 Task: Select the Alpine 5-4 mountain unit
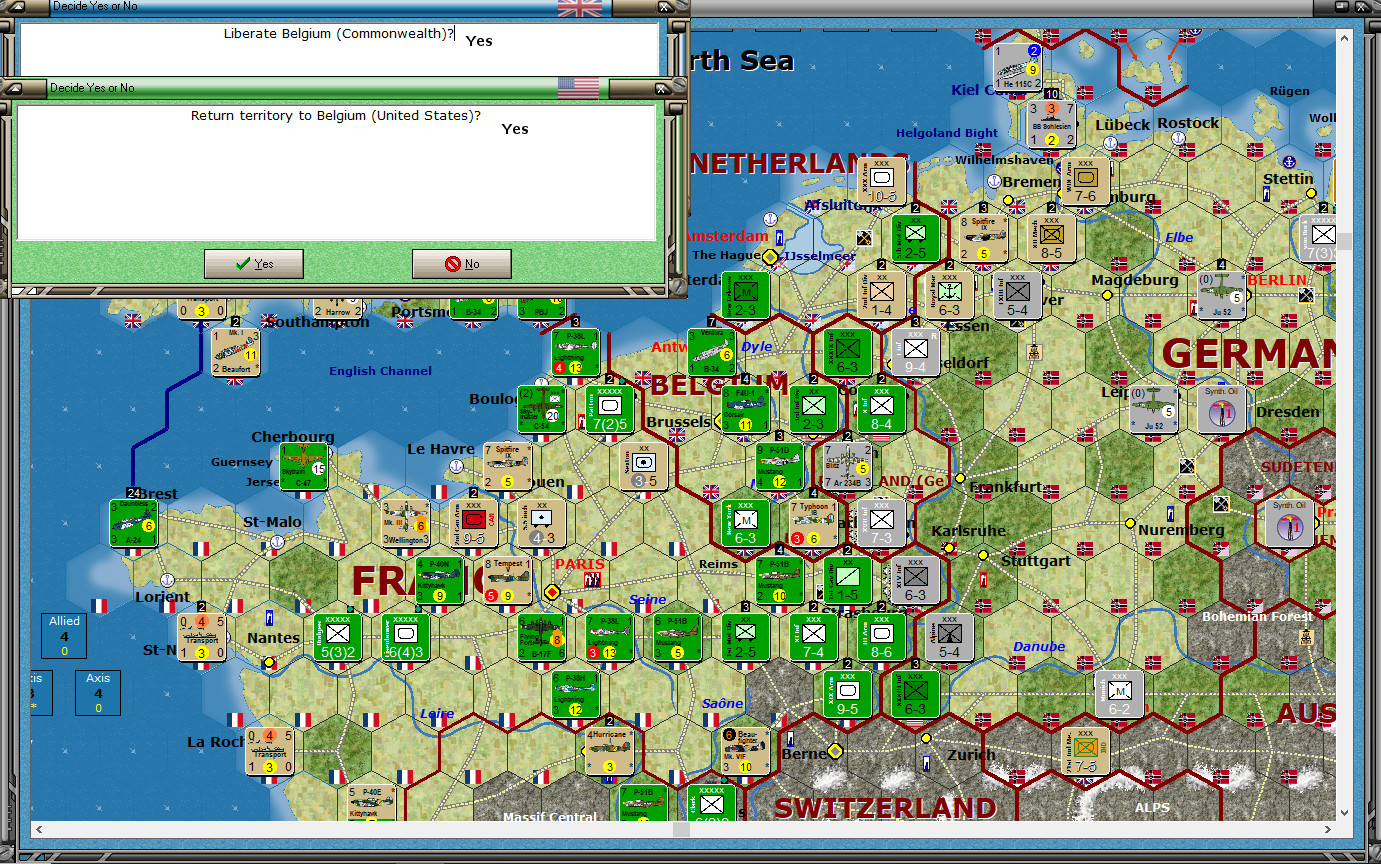[x=950, y=637]
